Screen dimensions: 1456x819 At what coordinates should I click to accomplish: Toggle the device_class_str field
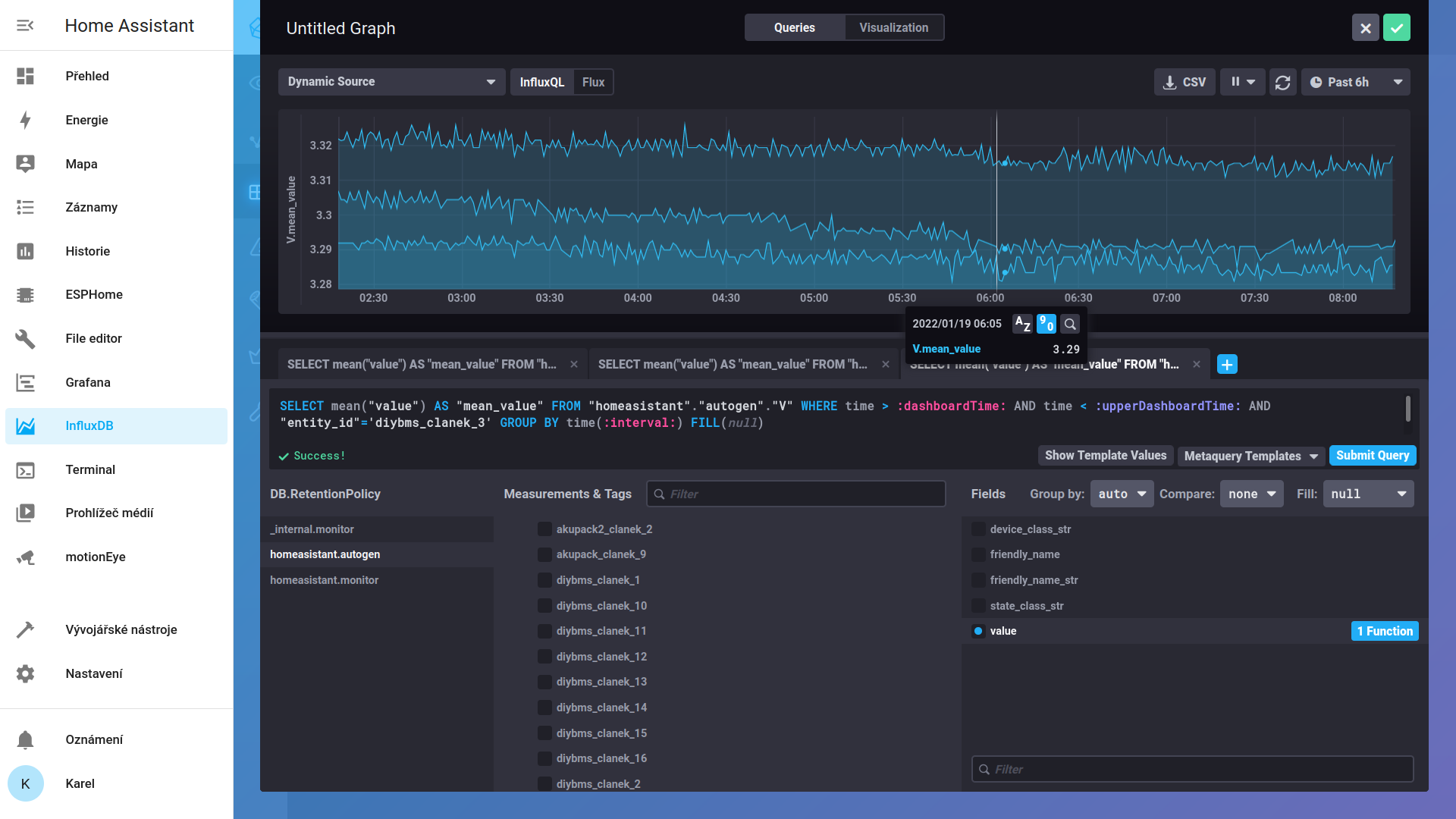coord(978,529)
